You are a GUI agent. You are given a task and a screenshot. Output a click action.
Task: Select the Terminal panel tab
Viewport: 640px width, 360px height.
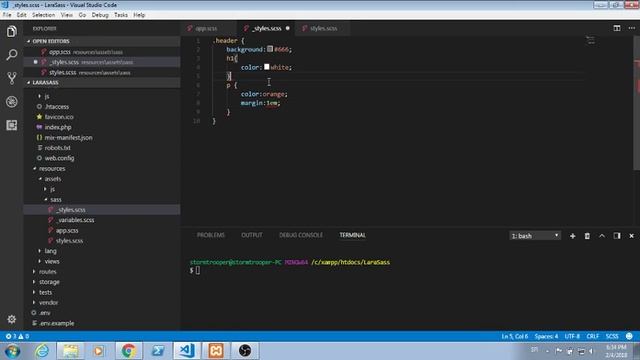tap(352, 235)
